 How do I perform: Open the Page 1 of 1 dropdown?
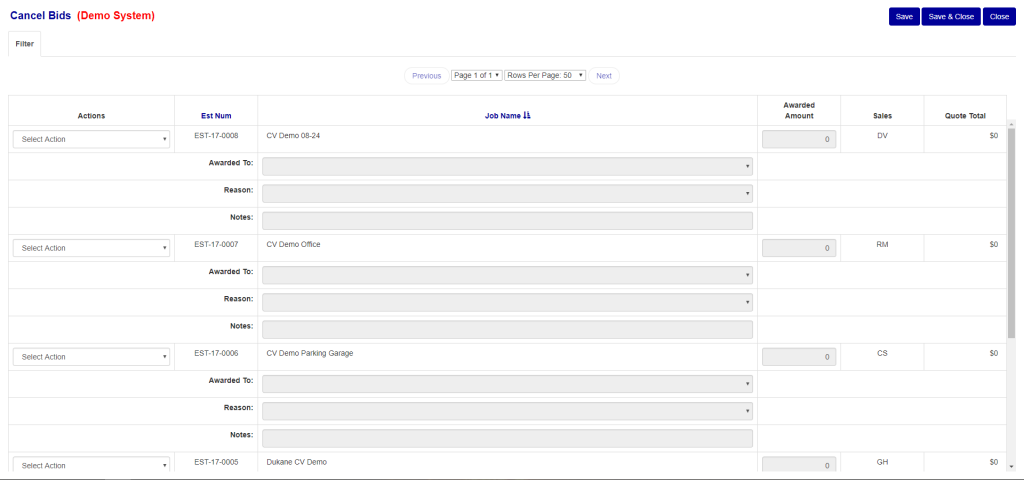pyautogui.click(x=477, y=76)
